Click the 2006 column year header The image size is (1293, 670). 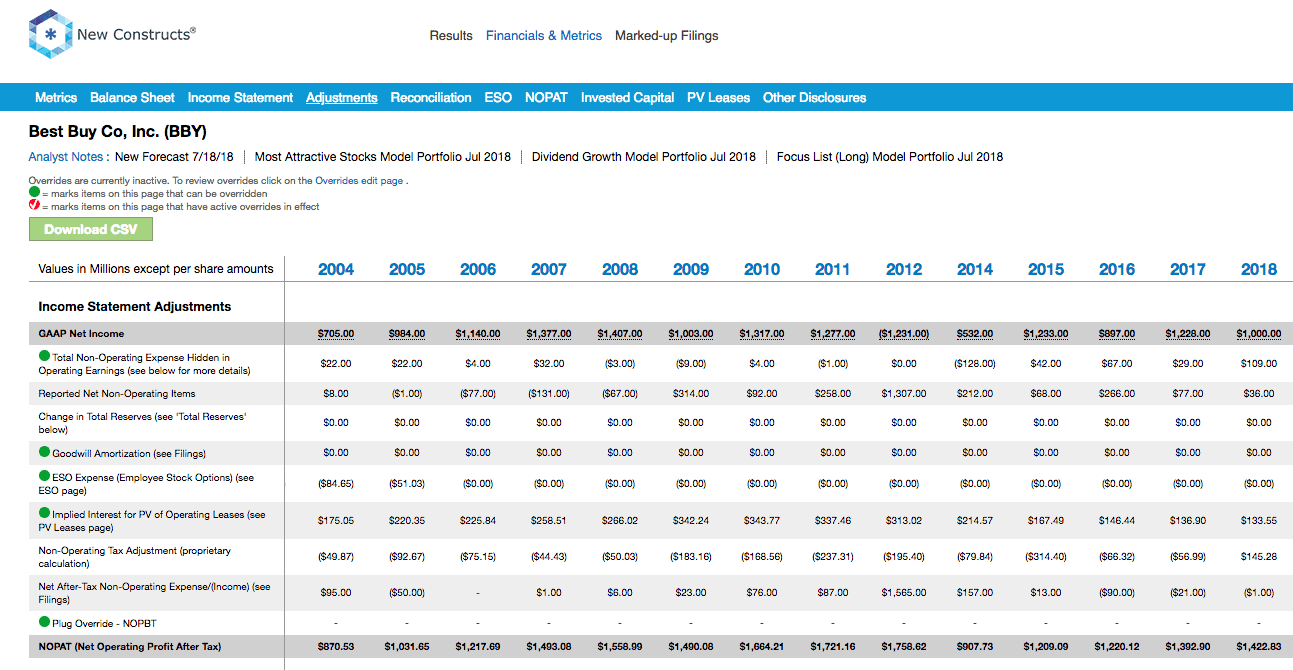click(x=478, y=269)
